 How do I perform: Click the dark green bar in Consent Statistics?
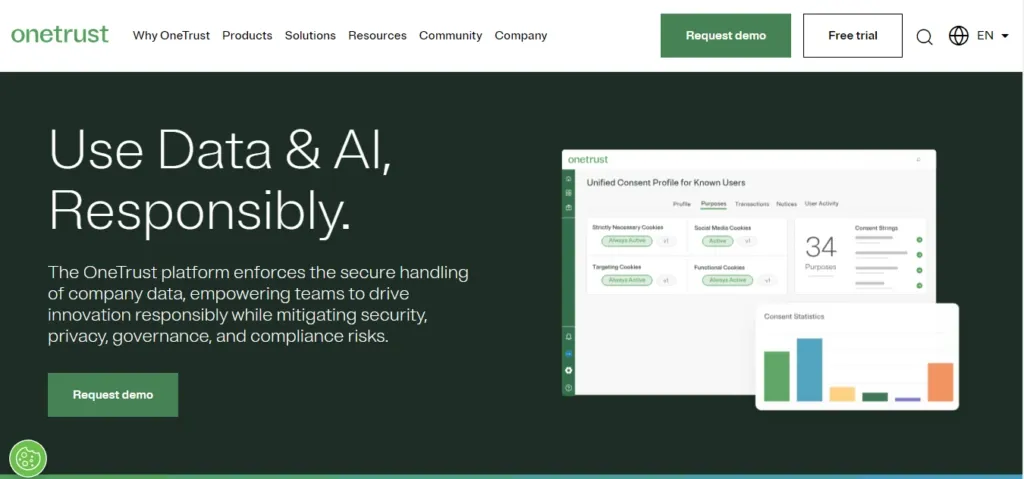tap(875, 397)
